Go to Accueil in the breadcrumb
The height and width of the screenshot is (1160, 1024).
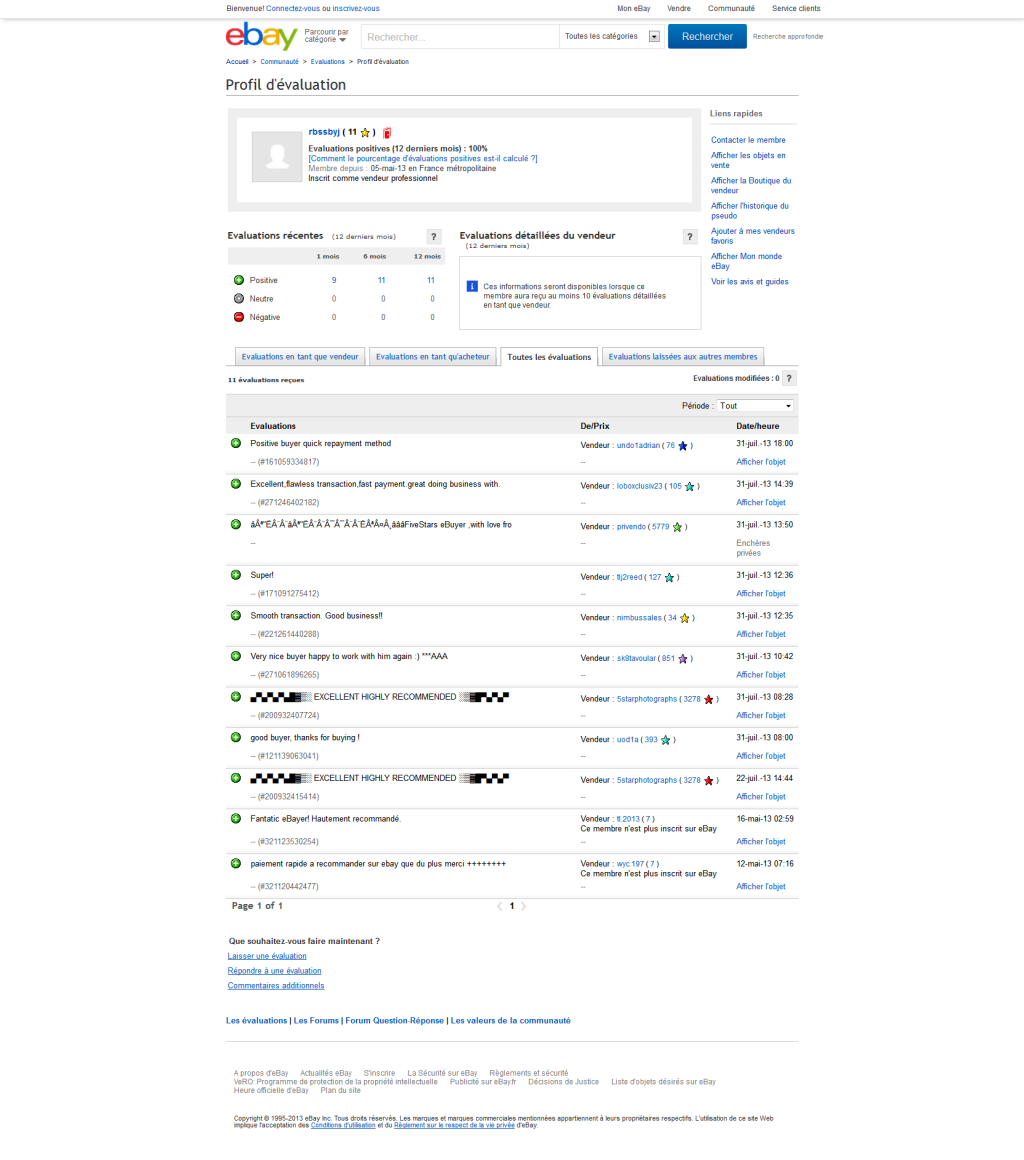238,62
